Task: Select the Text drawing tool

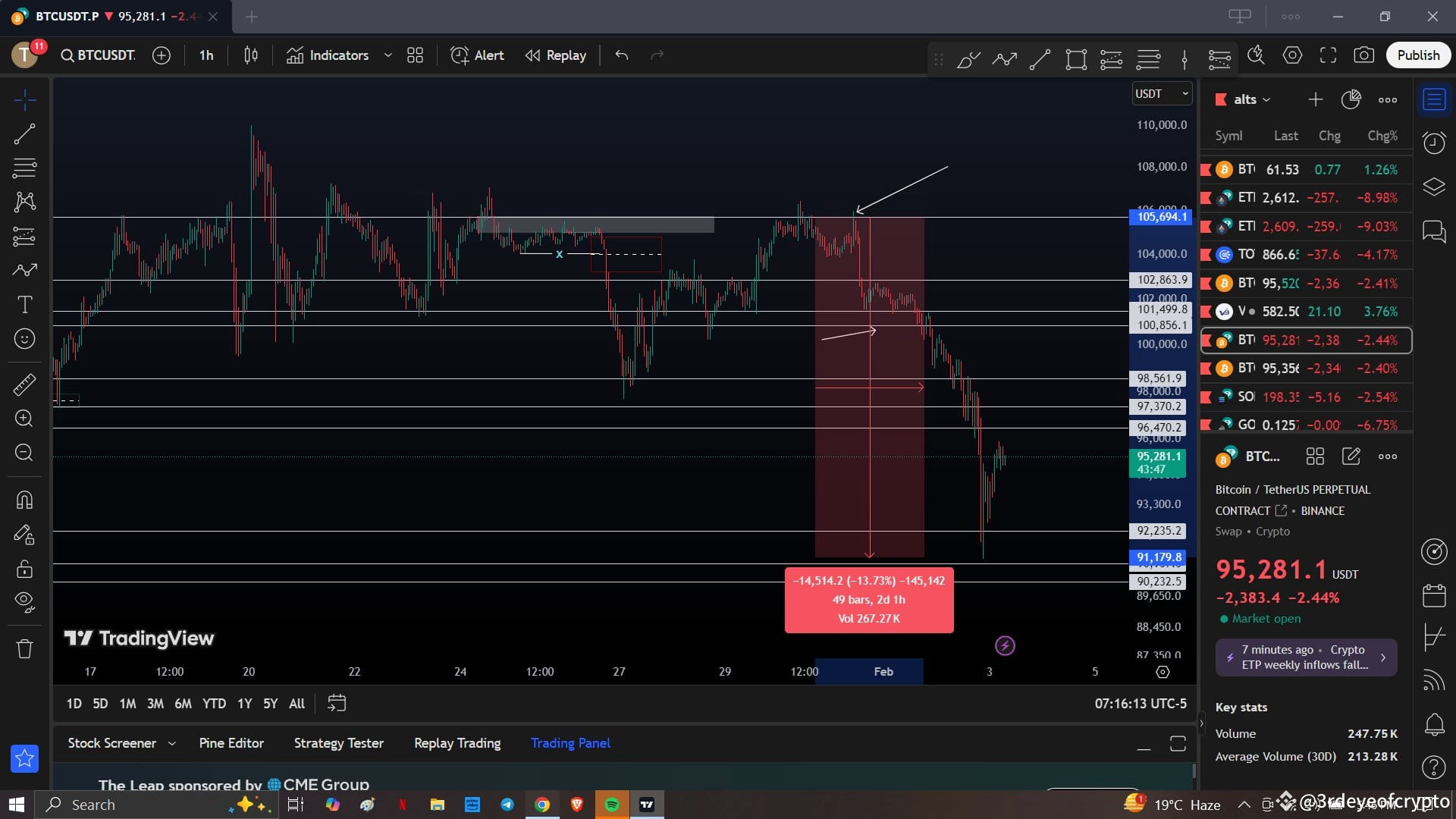Action: pyautogui.click(x=25, y=304)
